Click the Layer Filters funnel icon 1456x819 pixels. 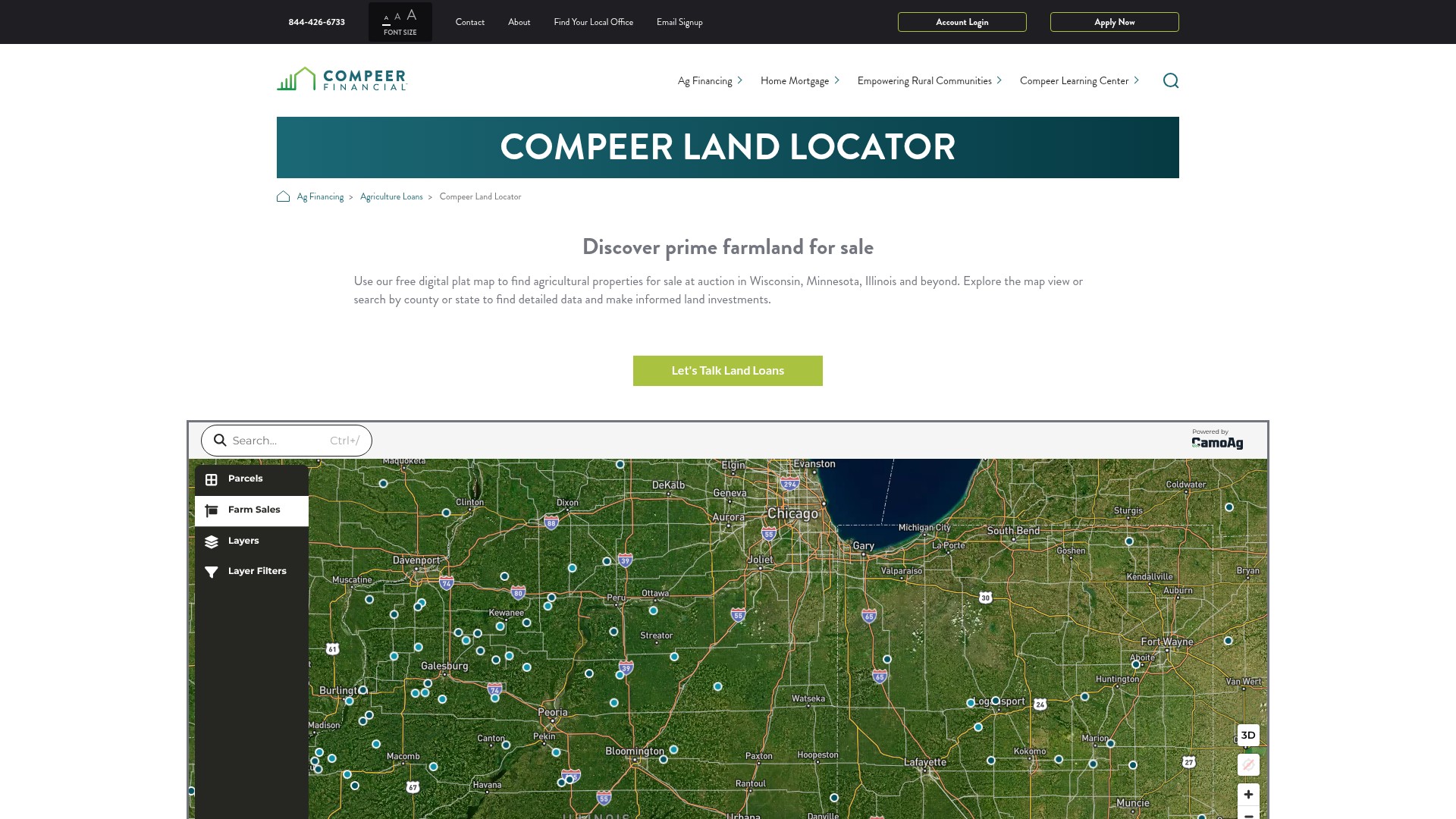212,572
